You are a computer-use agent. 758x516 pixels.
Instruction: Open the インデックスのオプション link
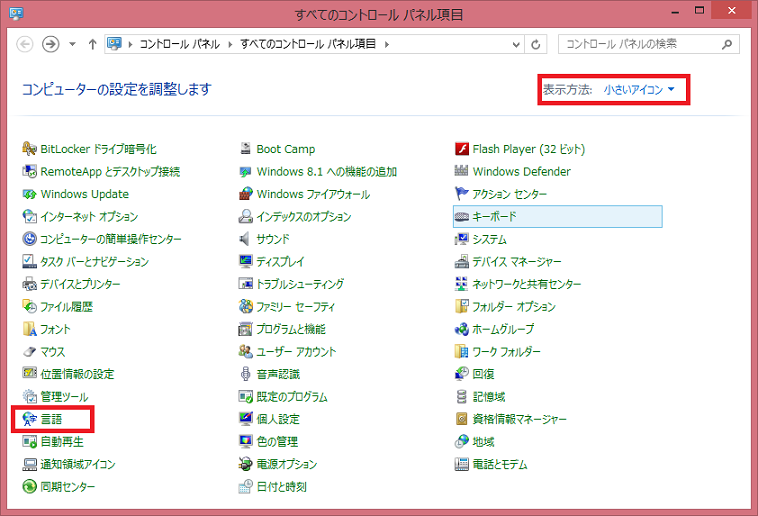pyautogui.click(x=304, y=216)
